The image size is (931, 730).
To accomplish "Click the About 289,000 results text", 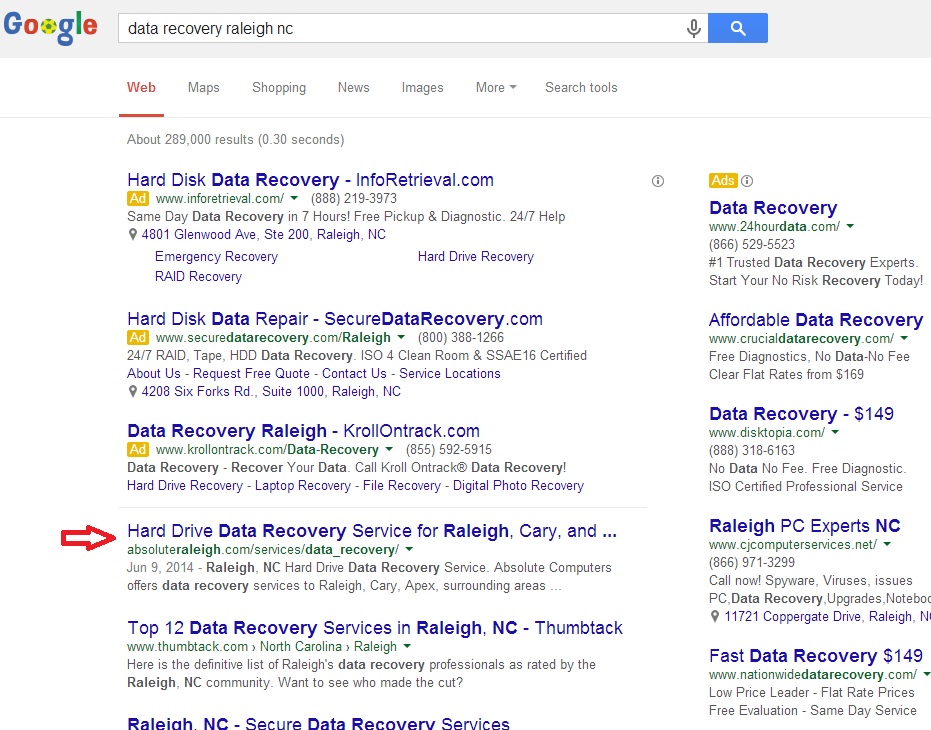I will [x=236, y=140].
